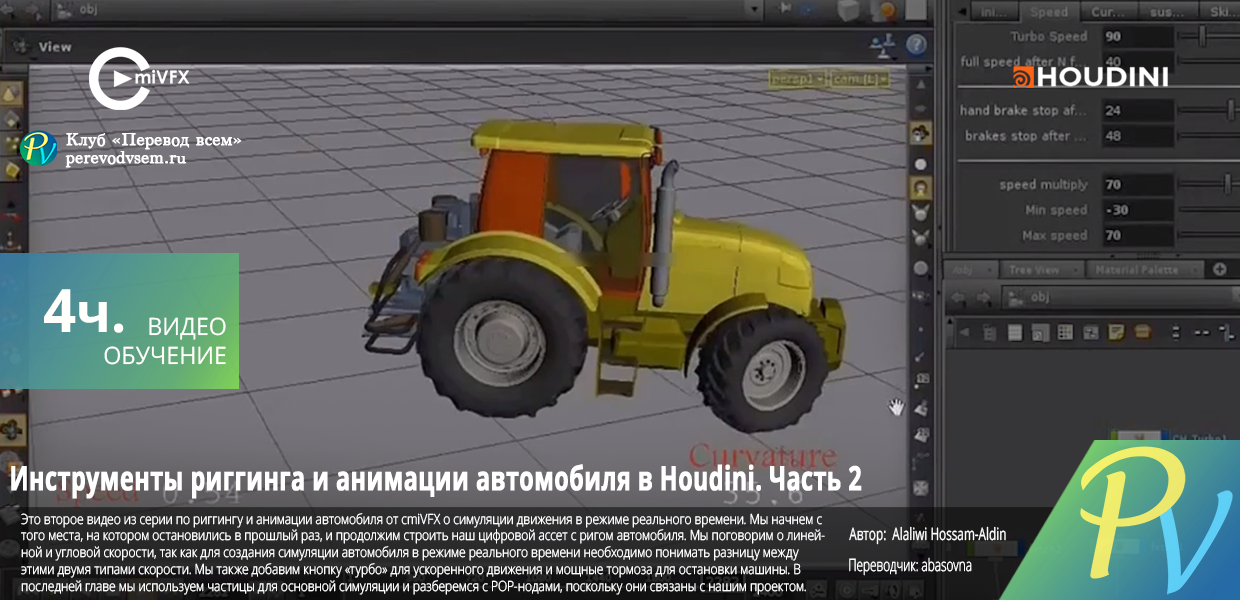Viewport: 1240px width, 600px height.
Task: Create a sticky note with the yellow icon
Action: click(x=1116, y=332)
